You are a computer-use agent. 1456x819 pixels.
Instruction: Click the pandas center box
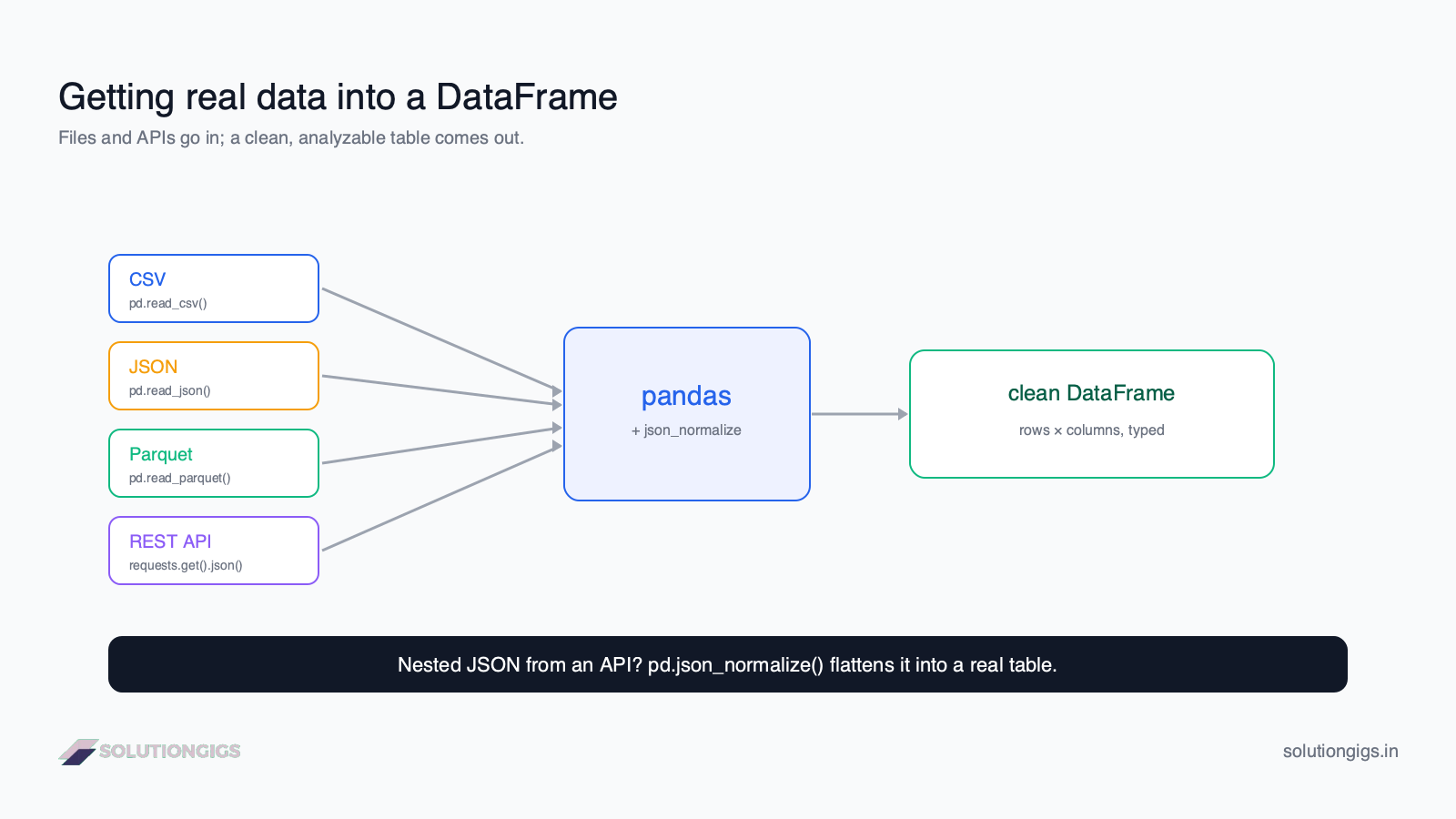tap(687, 414)
